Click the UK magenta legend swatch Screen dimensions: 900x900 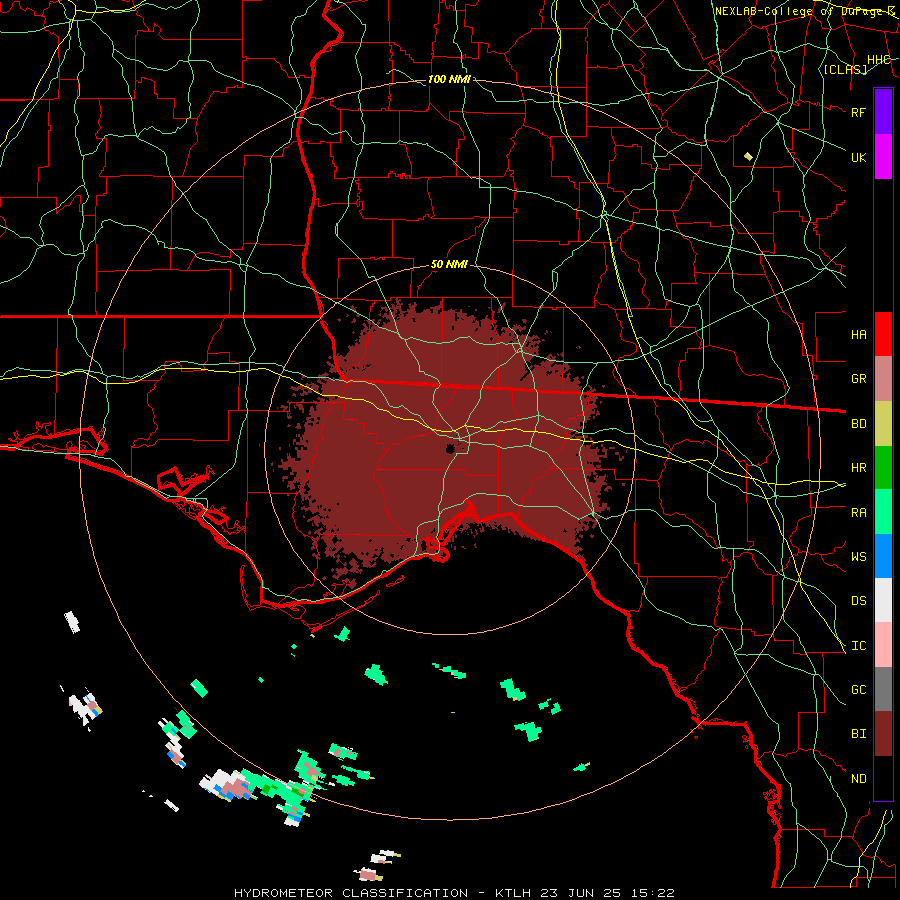883,157
